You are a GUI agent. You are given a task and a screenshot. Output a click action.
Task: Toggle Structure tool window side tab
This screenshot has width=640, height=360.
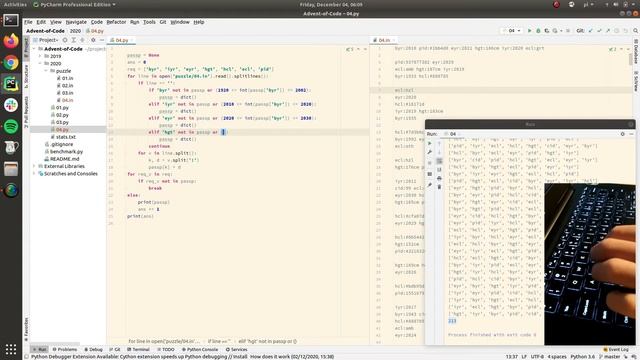point(26,76)
